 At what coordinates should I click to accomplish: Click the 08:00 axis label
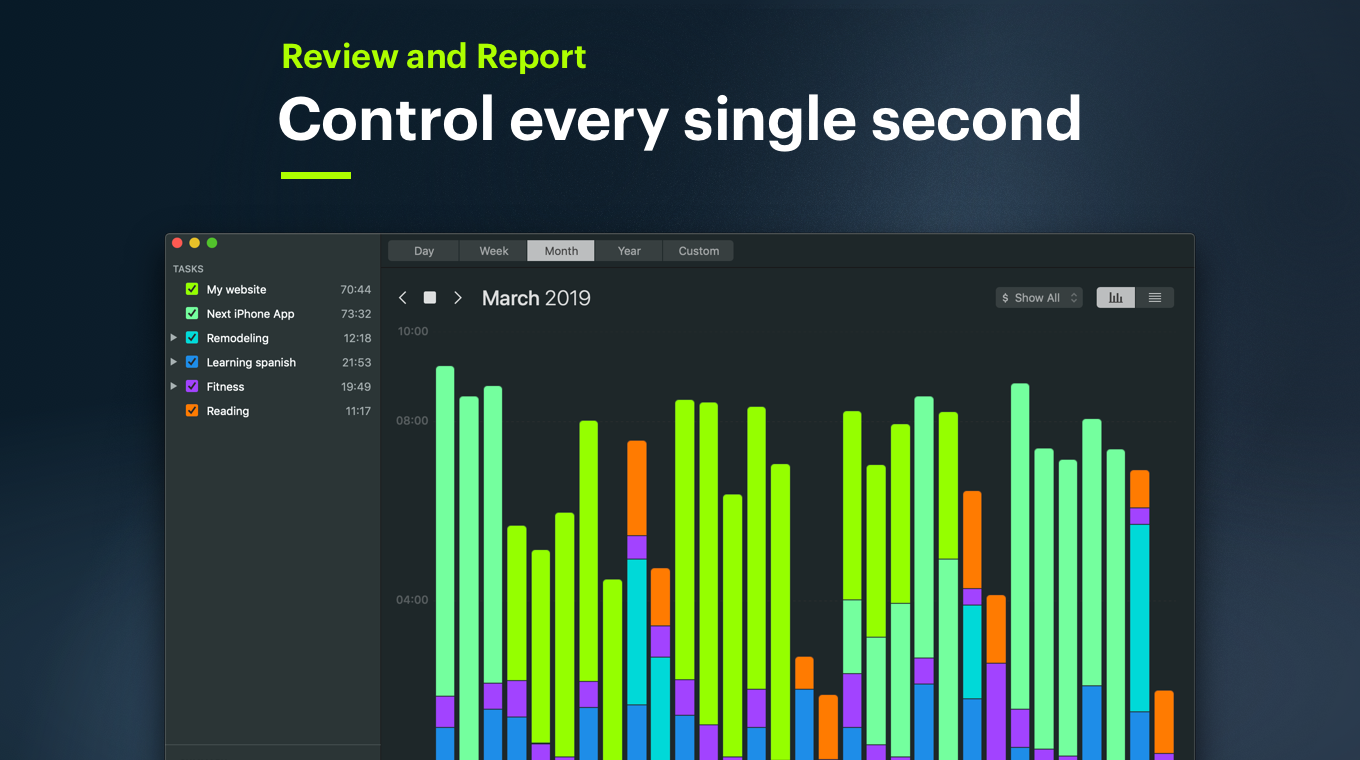412,421
